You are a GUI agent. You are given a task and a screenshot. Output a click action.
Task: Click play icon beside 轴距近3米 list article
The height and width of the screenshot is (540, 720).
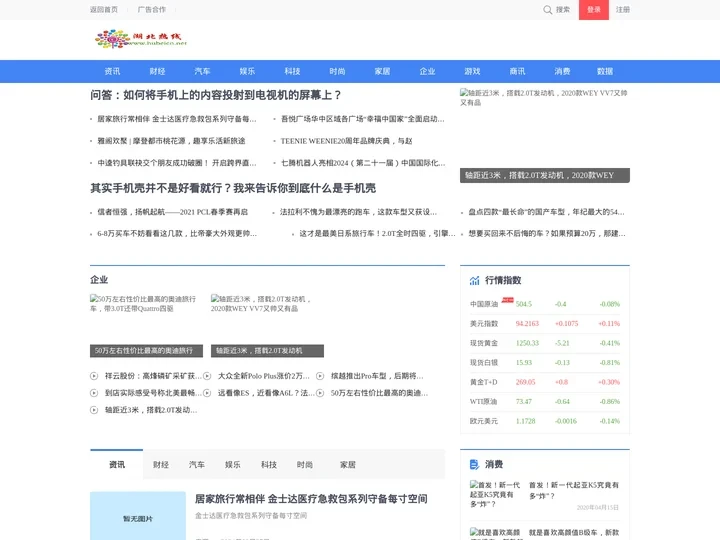94,410
